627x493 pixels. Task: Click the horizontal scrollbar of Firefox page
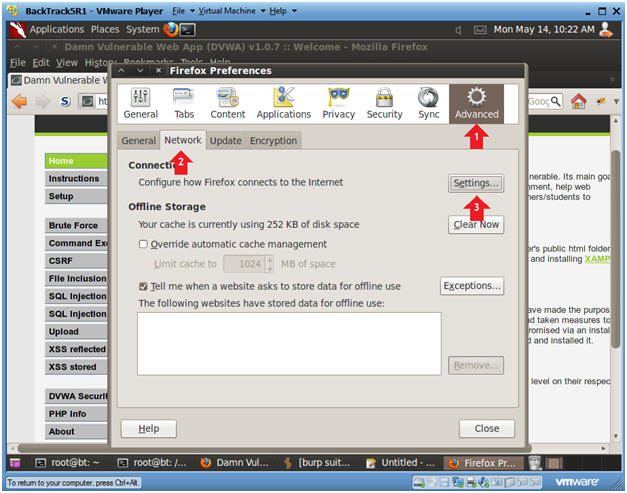tap(274, 448)
